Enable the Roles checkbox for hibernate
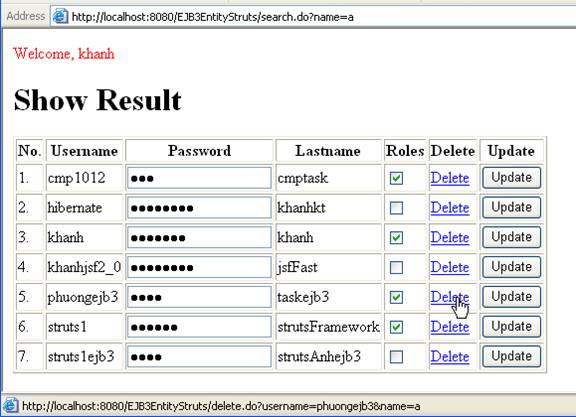Image resolution: width=576 pixels, height=417 pixels. [396, 208]
